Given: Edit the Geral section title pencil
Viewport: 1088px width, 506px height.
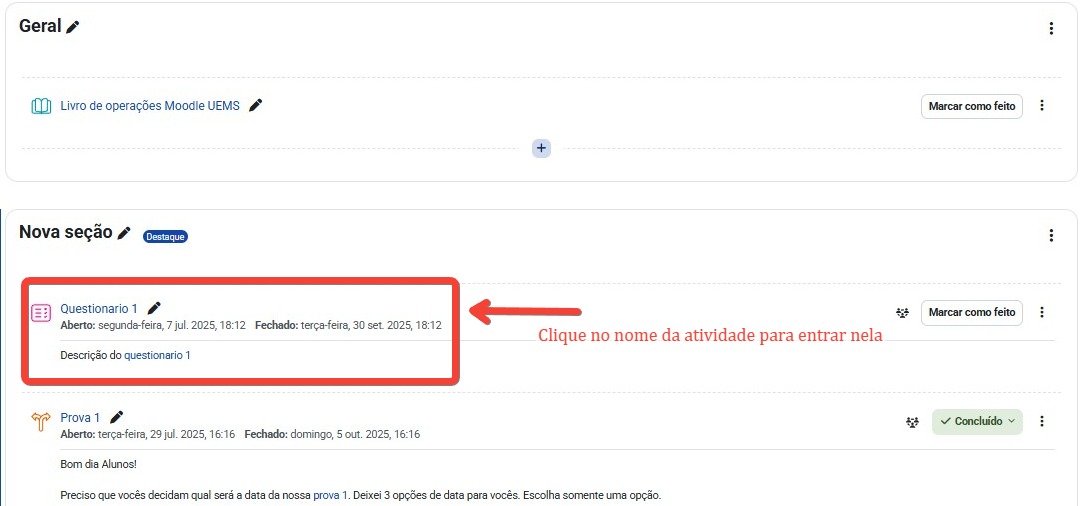Looking at the screenshot, I should pos(73,27).
